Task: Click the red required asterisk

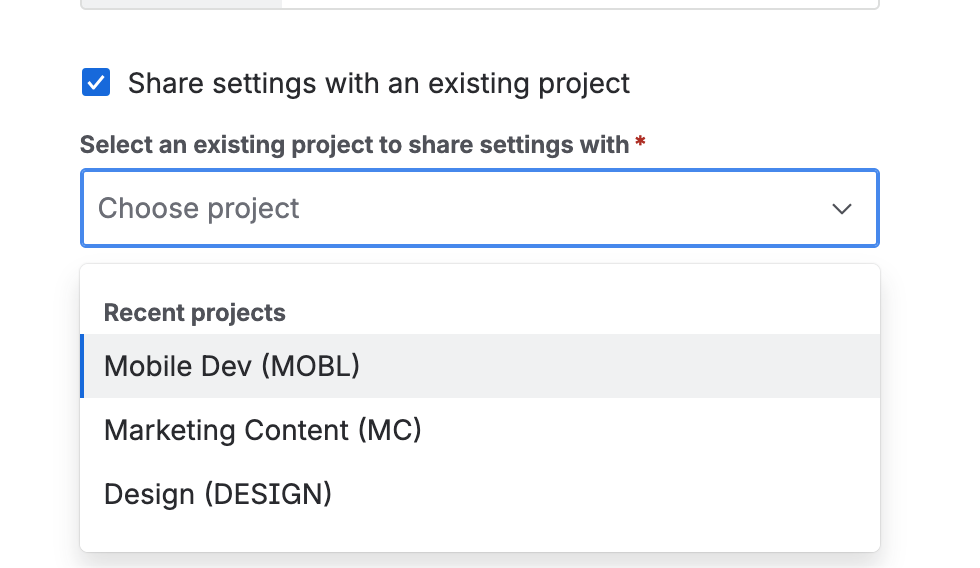Action: (640, 144)
